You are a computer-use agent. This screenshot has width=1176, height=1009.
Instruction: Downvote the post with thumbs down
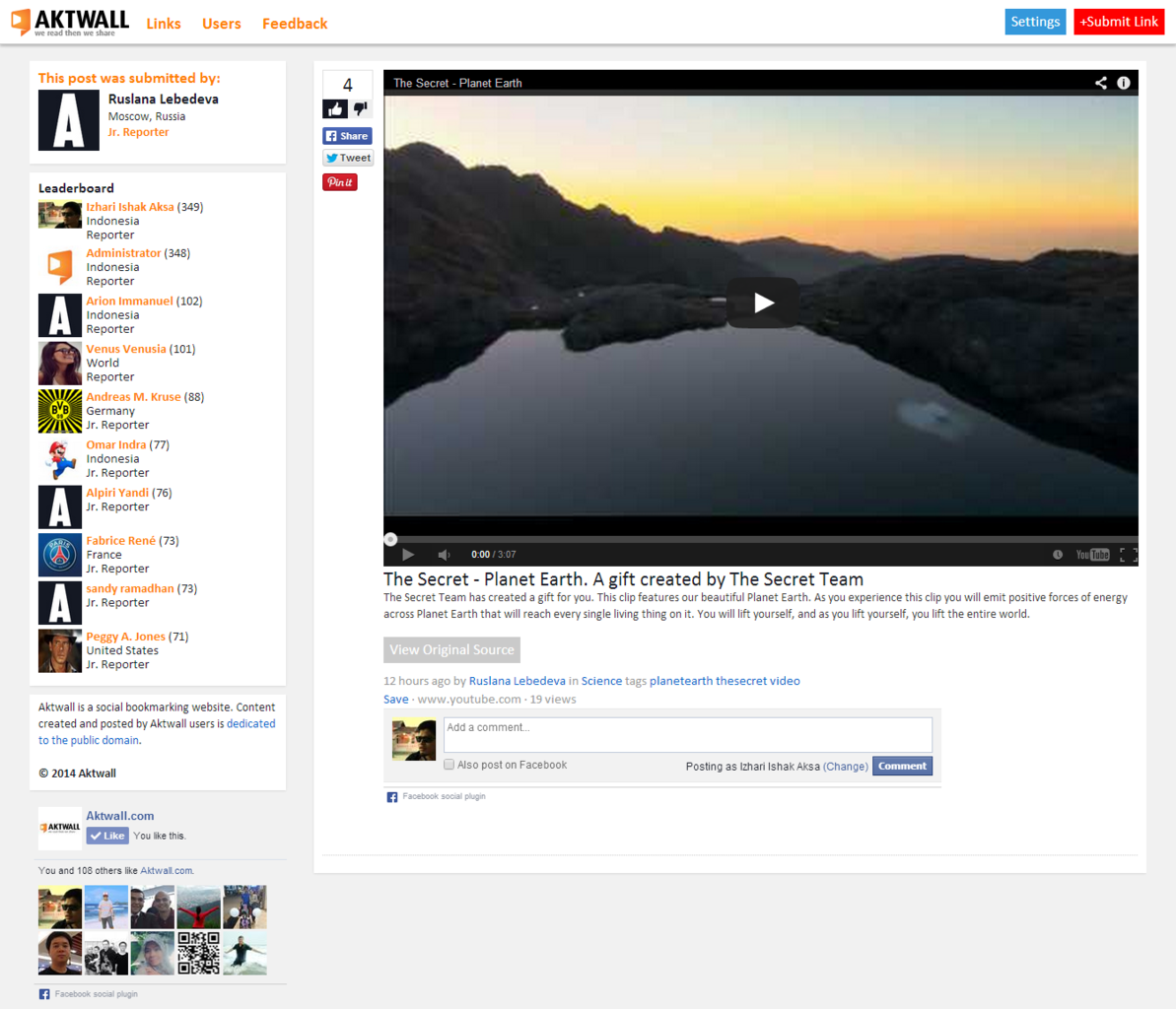coord(361,109)
